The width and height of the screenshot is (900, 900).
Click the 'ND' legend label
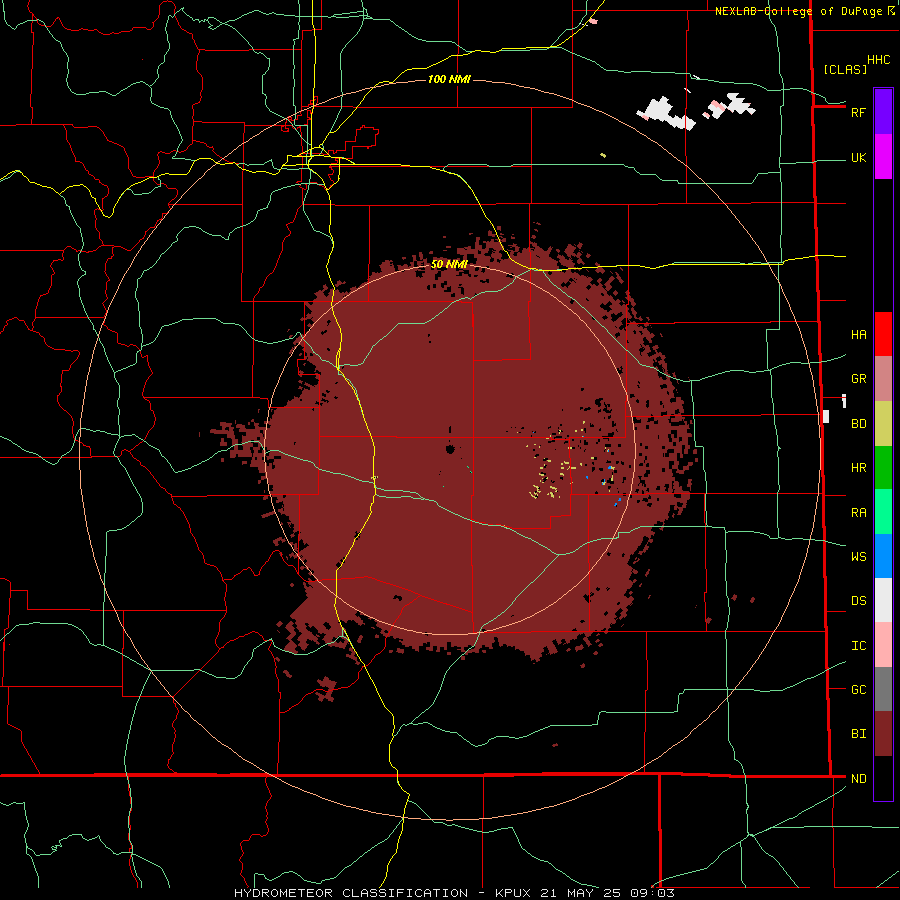pyautogui.click(x=858, y=779)
